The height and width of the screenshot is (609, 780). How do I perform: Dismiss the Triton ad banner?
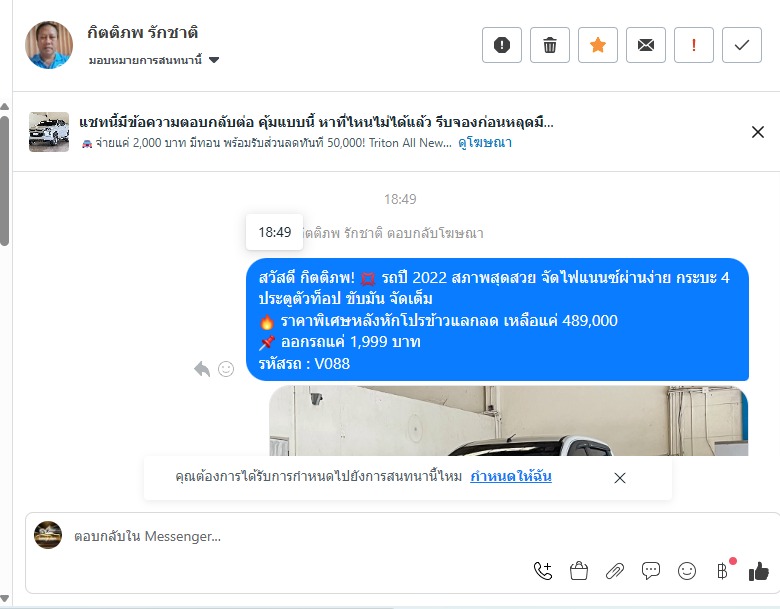[758, 132]
